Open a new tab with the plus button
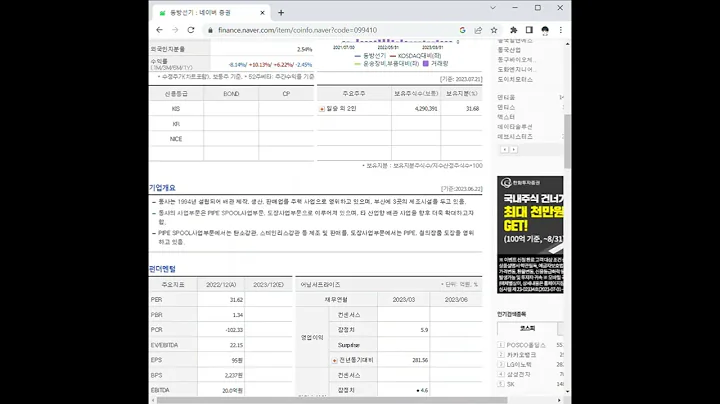The width and height of the screenshot is (720, 404). pyautogui.click(x=281, y=13)
